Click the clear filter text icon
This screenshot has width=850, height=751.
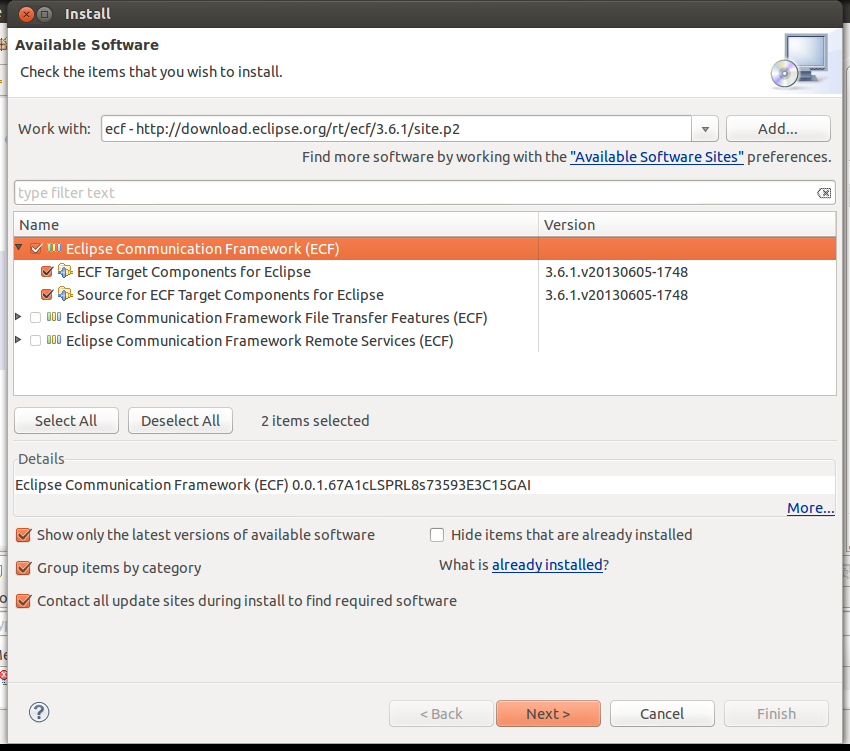coord(824,193)
